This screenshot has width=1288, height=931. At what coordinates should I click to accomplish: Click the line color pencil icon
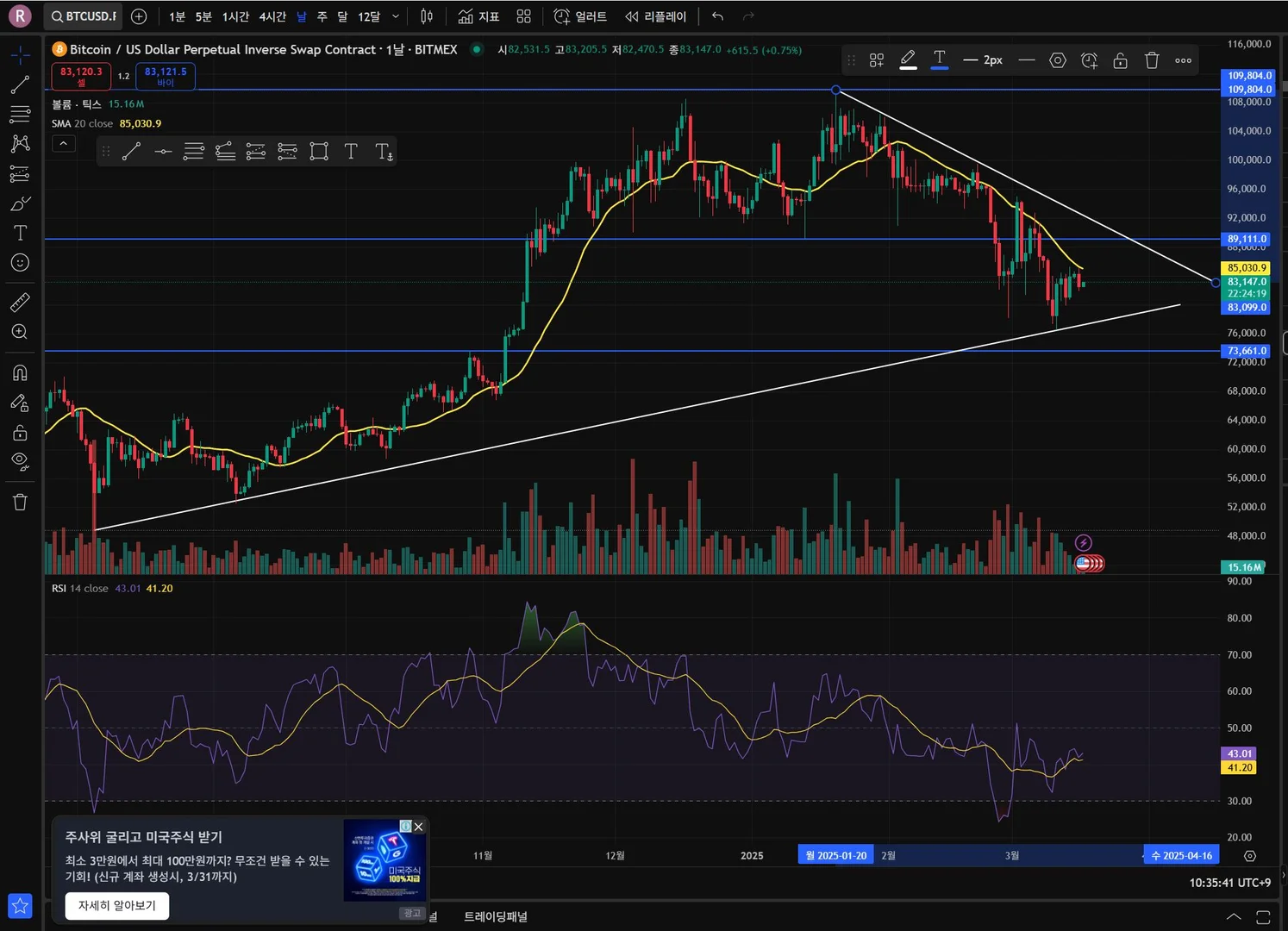pyautogui.click(x=908, y=59)
